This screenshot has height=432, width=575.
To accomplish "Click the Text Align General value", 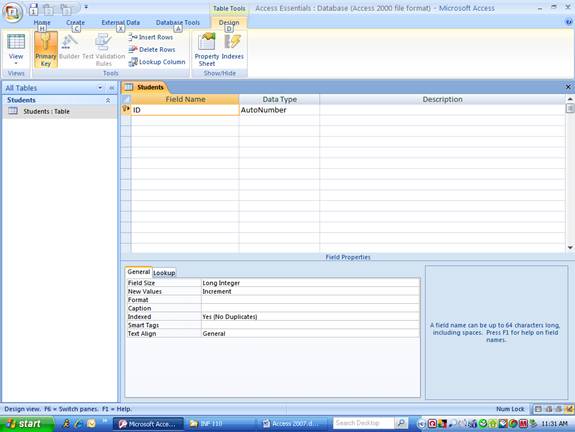I will (x=310, y=334).
